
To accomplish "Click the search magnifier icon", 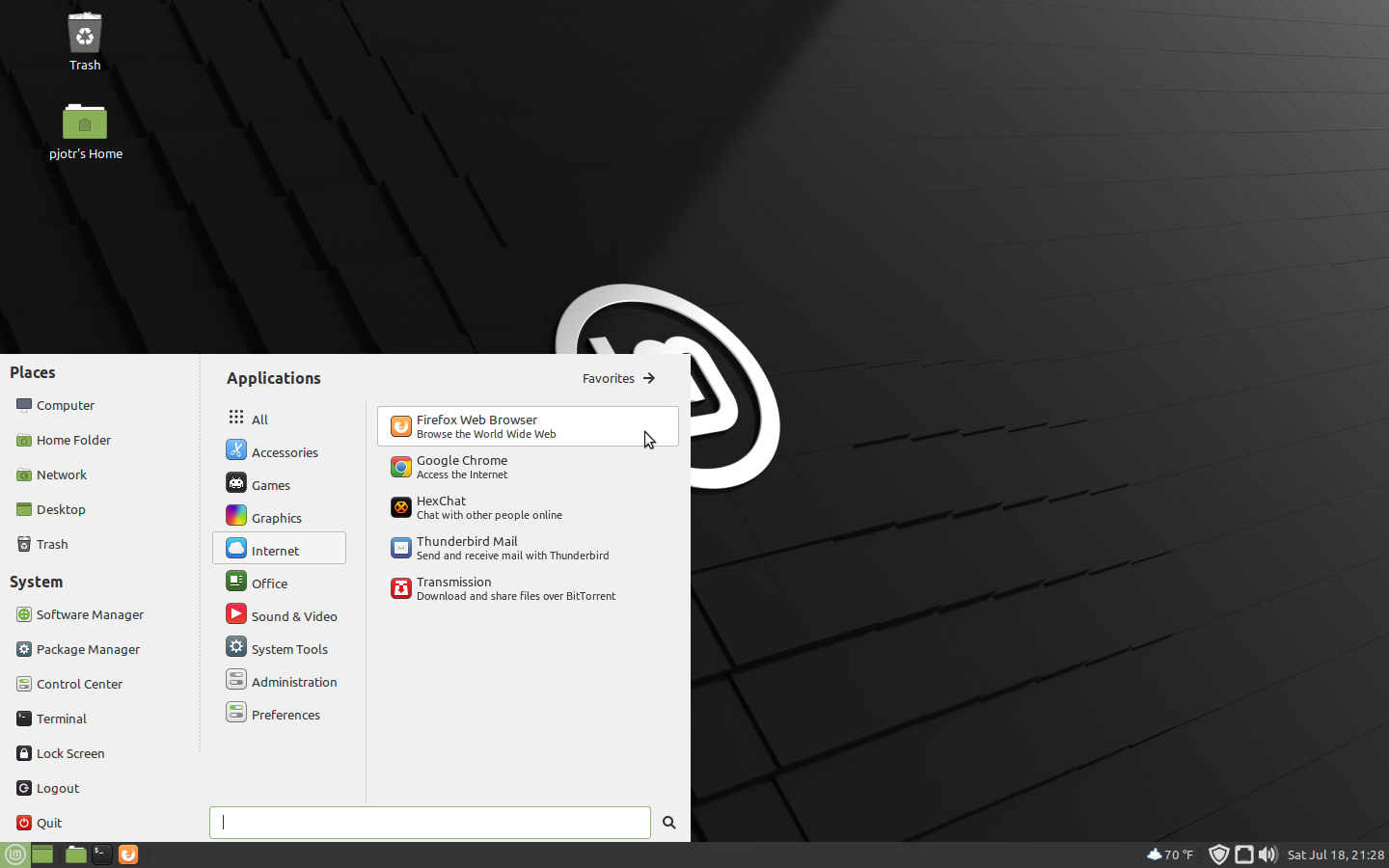I will point(668,823).
